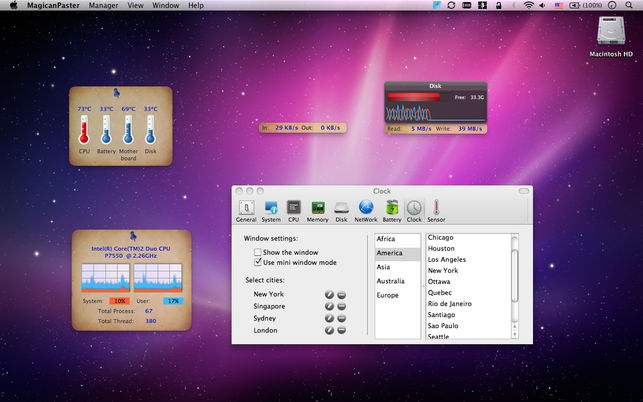The image size is (643, 402).
Task: Click the city list scroll down arrow
Action: 515,334
